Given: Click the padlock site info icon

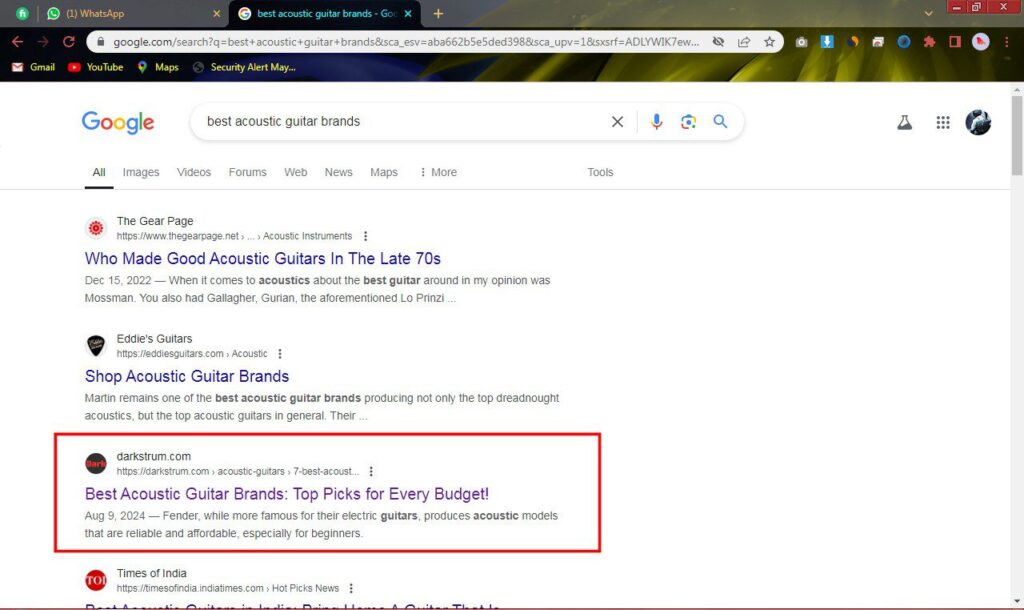Looking at the screenshot, I should click(x=100, y=42).
